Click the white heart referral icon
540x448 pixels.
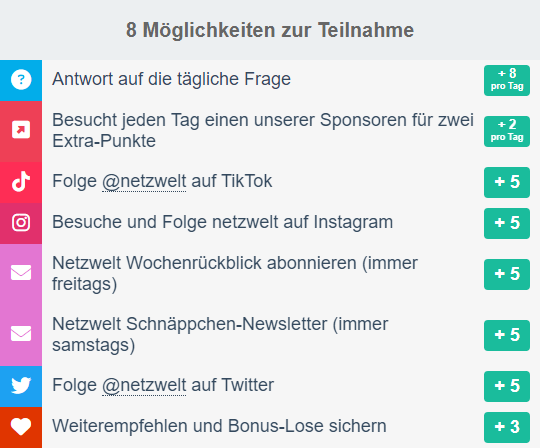pos(21,427)
